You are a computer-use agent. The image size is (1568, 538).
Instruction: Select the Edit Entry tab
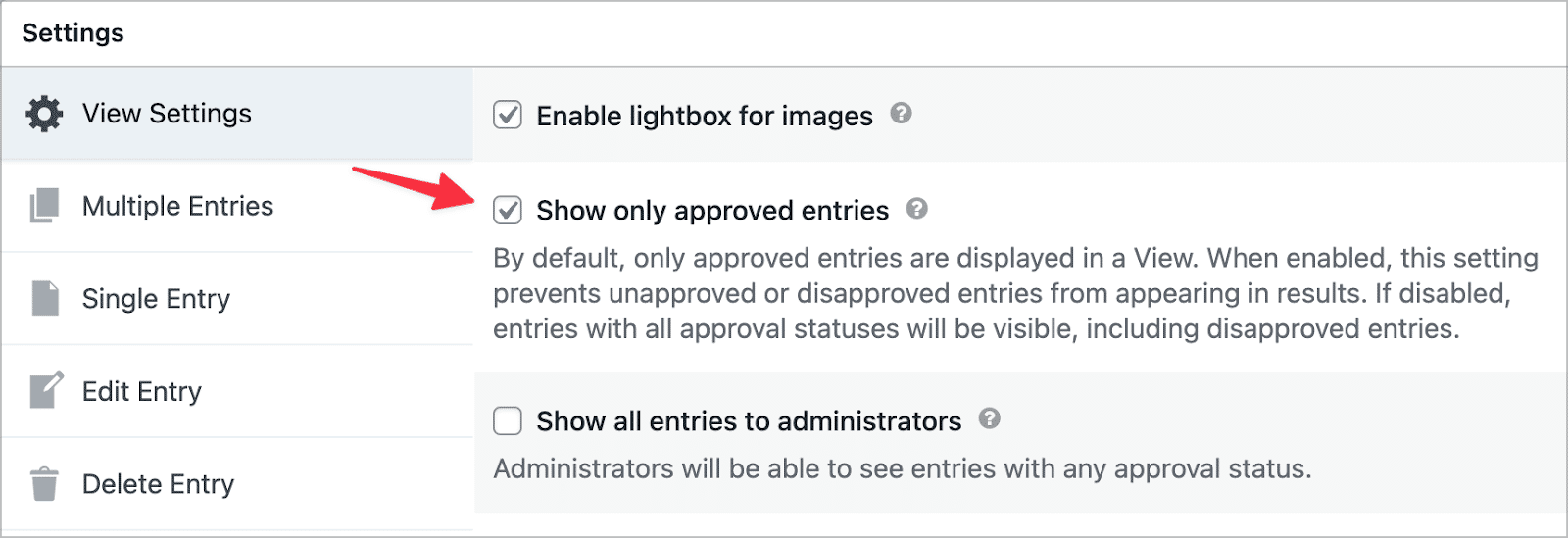tap(142, 391)
